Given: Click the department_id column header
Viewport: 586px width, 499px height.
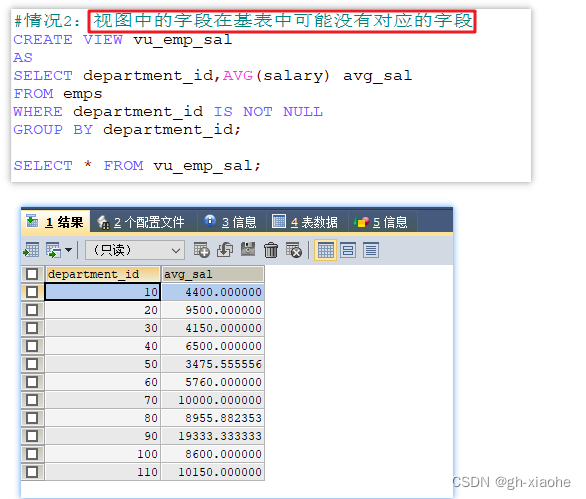Looking at the screenshot, I should click(103, 274).
